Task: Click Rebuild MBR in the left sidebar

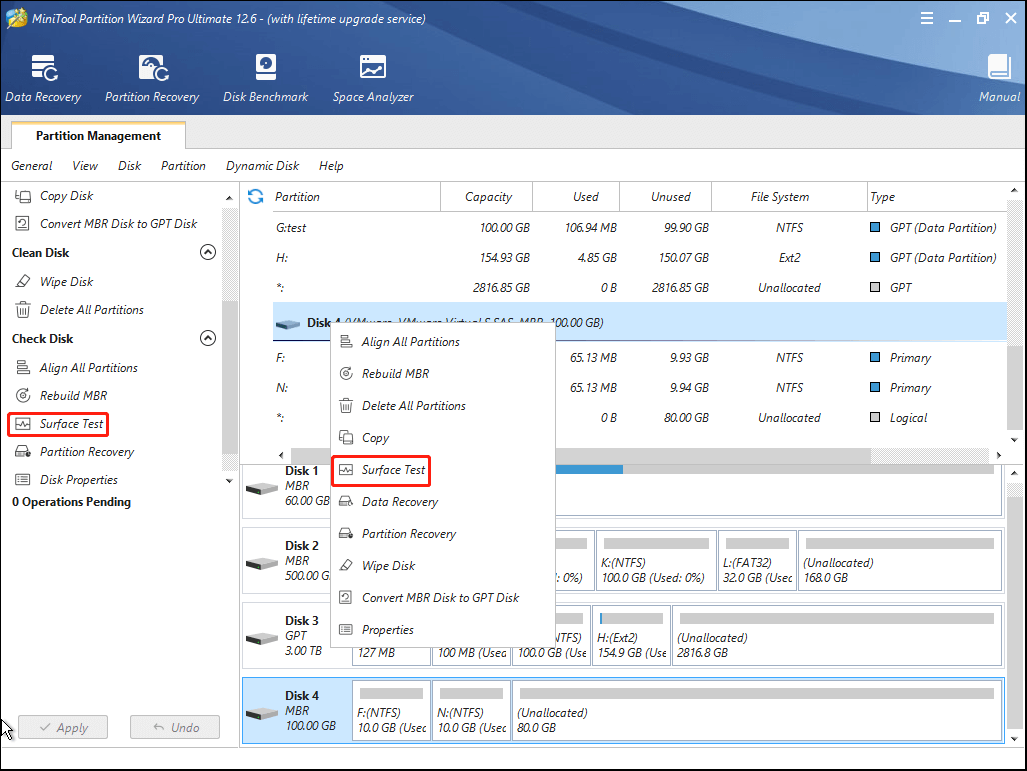Action: pyautogui.click(x=61, y=396)
